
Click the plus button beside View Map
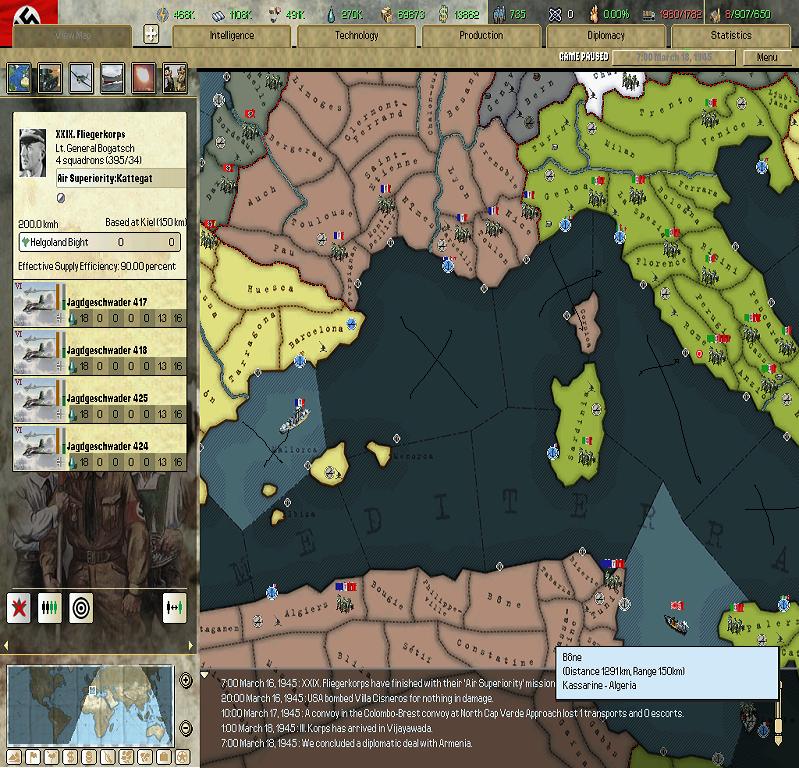tap(151, 34)
